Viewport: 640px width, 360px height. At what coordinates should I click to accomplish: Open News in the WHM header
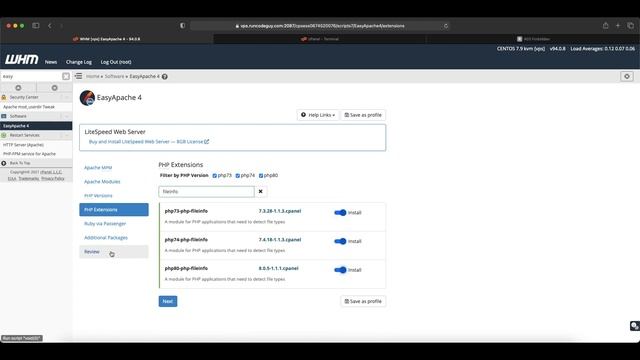pyautogui.click(x=51, y=62)
